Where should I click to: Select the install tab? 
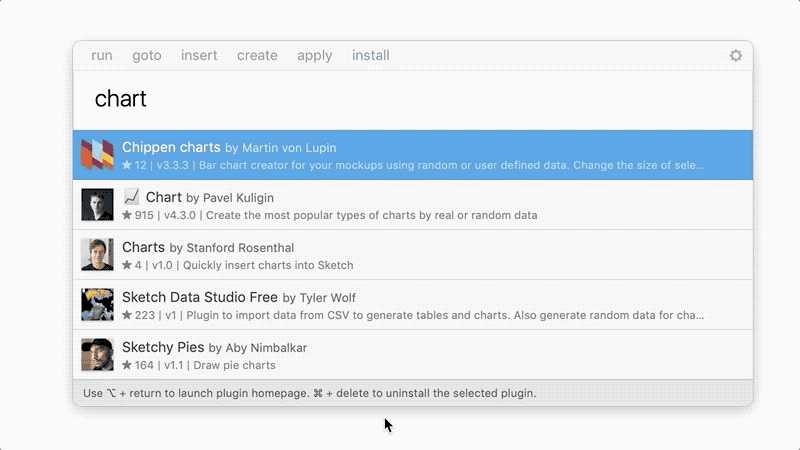pyautogui.click(x=370, y=55)
